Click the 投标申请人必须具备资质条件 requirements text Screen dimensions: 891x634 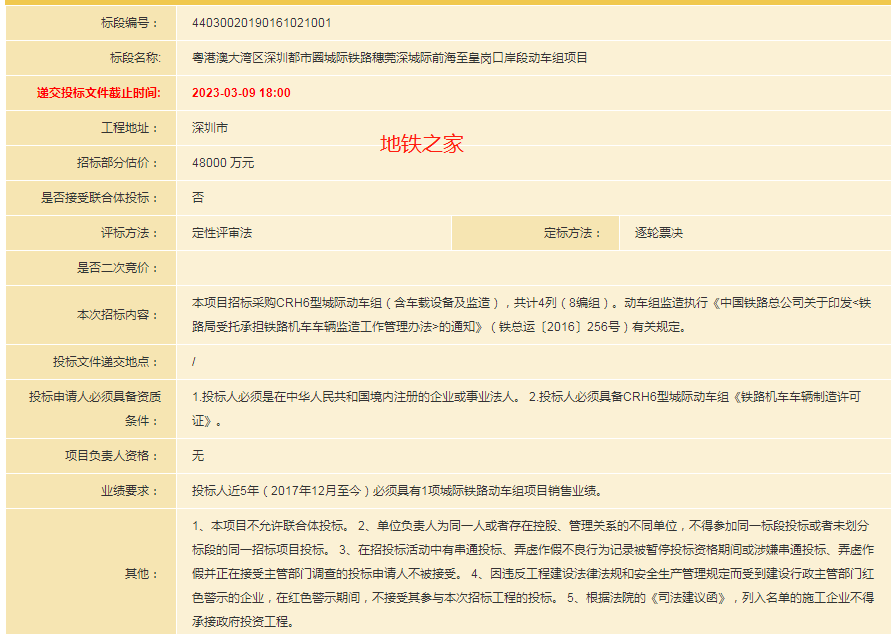point(527,408)
